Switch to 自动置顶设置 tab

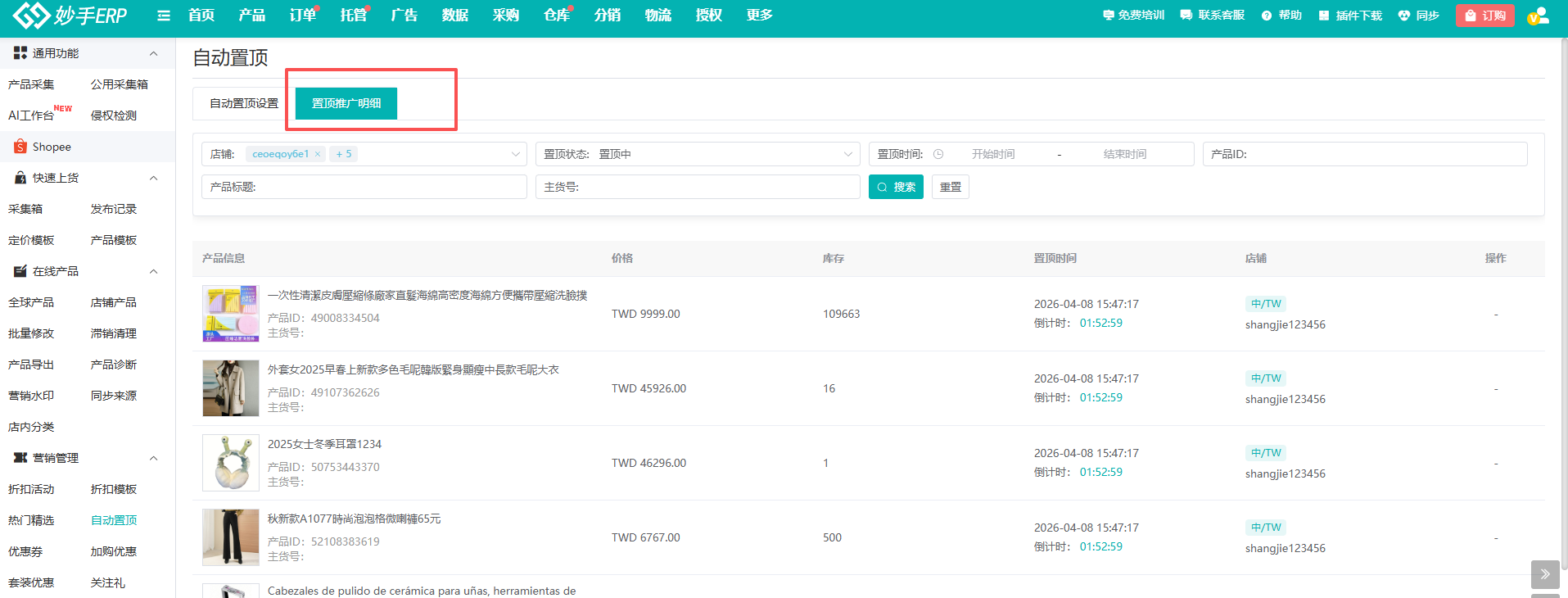244,103
